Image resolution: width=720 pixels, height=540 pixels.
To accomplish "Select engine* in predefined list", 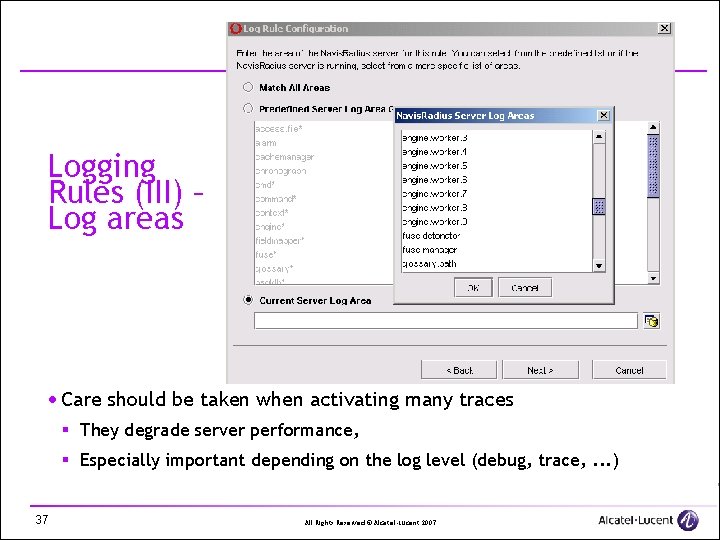I will [x=270, y=227].
